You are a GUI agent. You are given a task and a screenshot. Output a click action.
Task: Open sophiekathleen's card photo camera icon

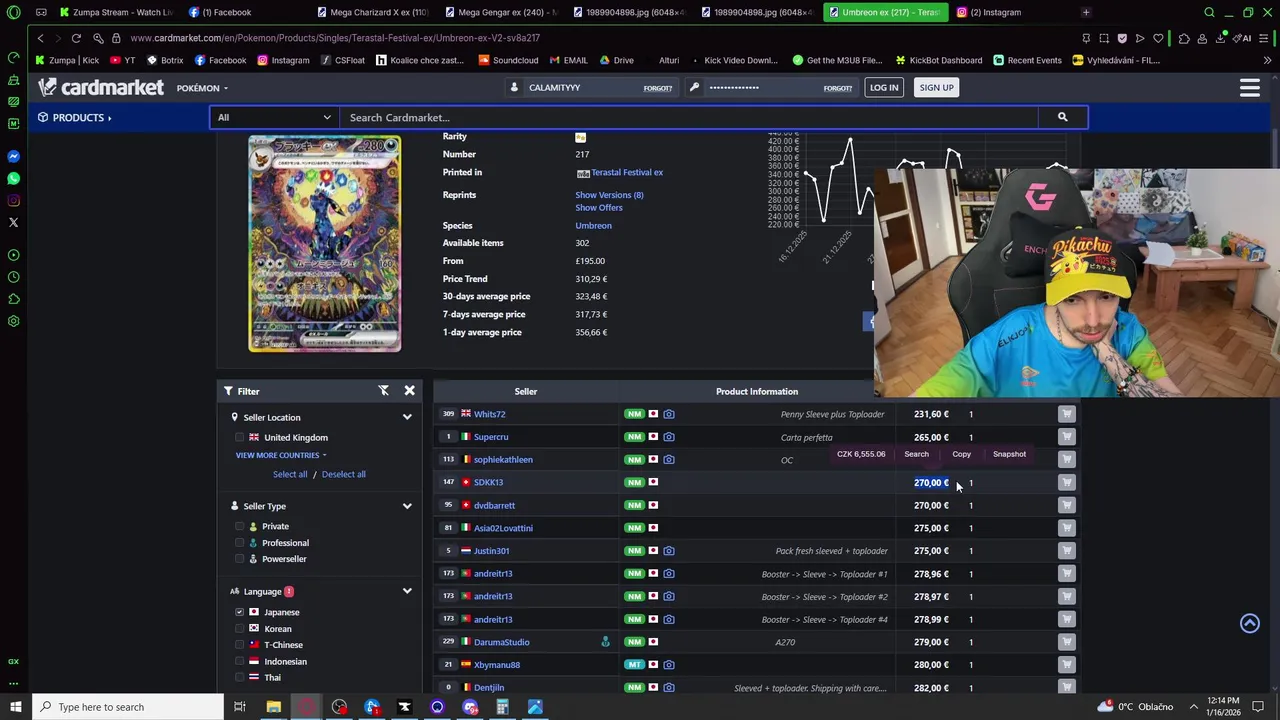click(669, 460)
